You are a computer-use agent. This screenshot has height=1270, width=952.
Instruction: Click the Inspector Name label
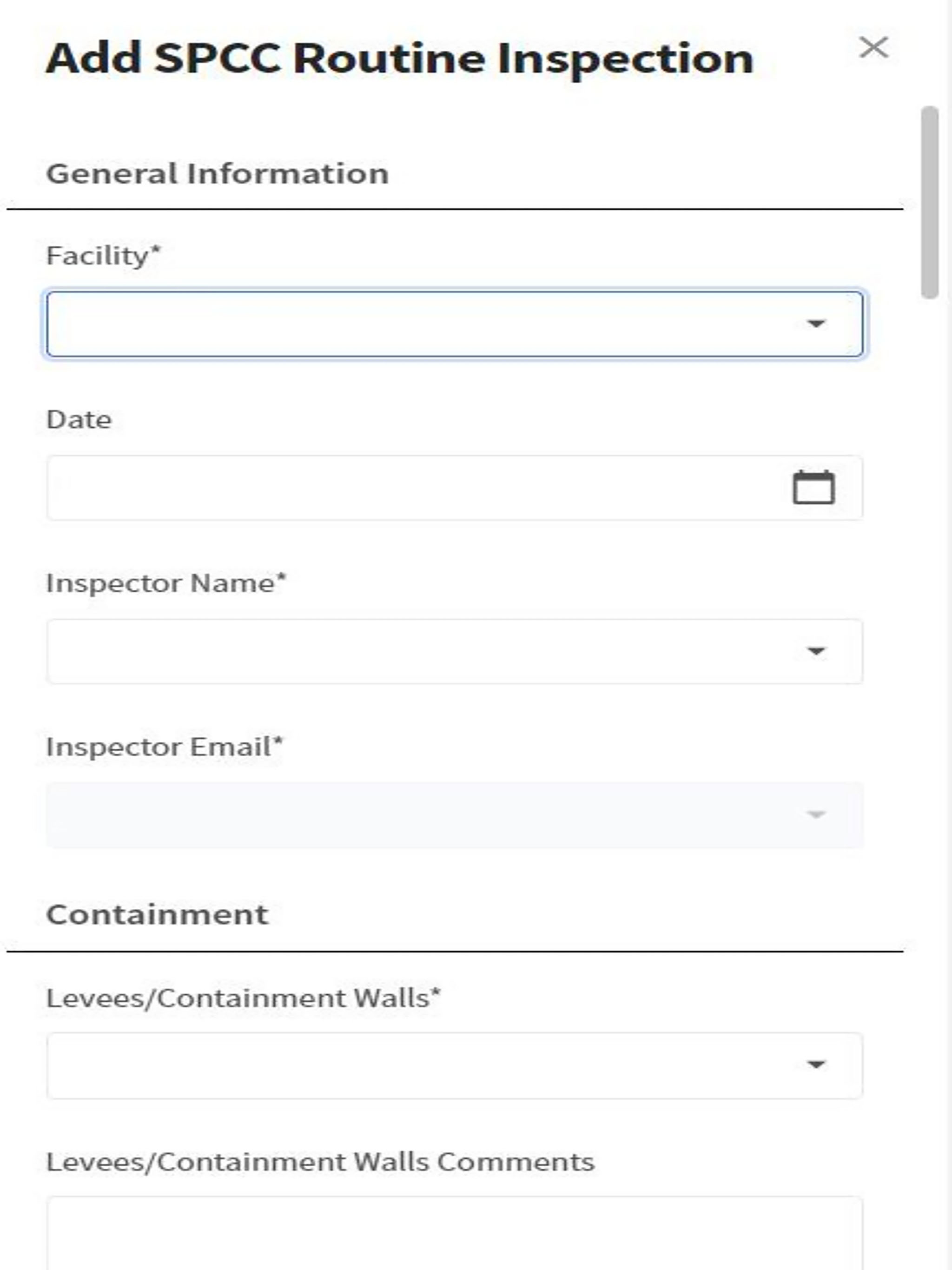[x=166, y=583]
